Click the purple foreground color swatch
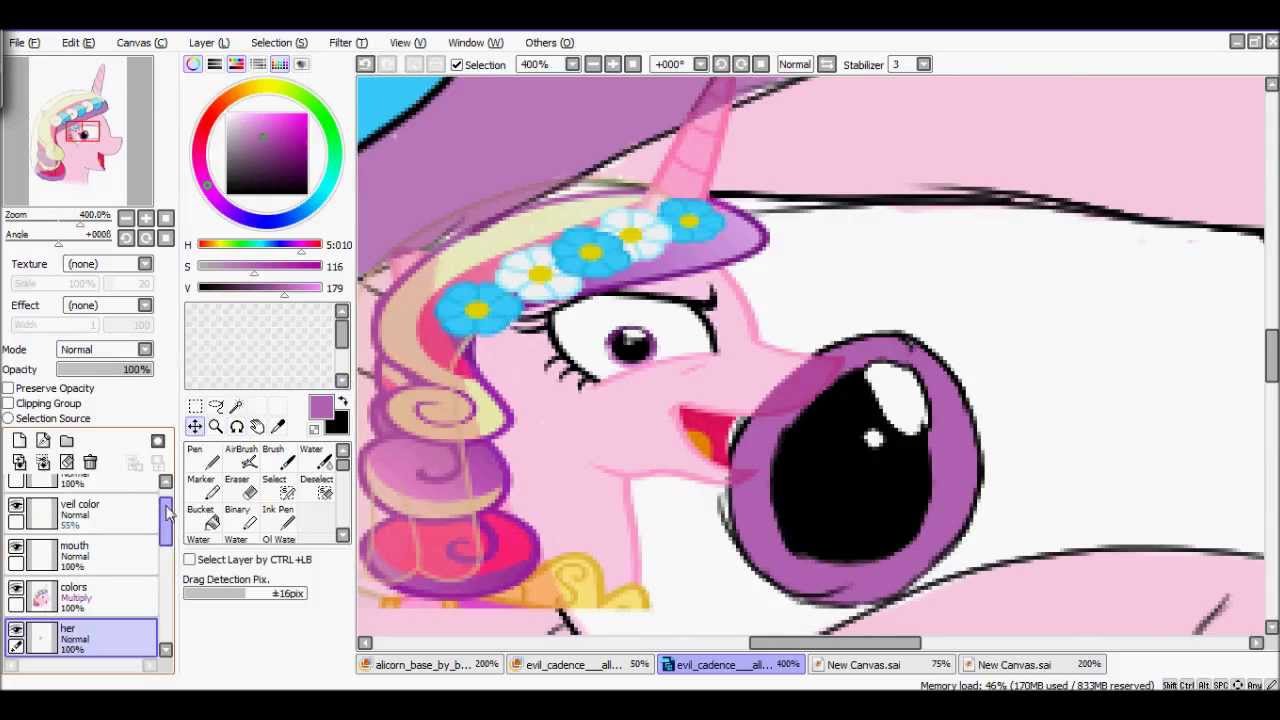Viewport: 1280px width, 720px height. (x=321, y=406)
